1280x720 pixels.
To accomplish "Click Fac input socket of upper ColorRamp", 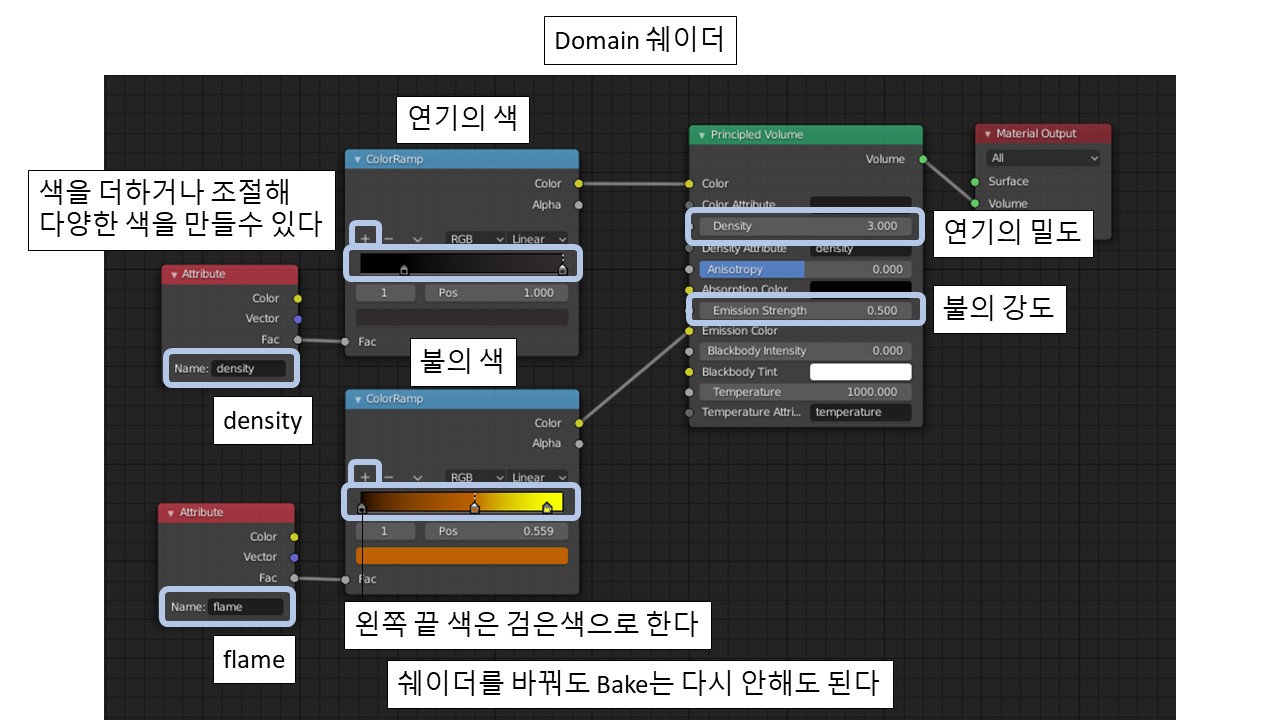I will (346, 342).
